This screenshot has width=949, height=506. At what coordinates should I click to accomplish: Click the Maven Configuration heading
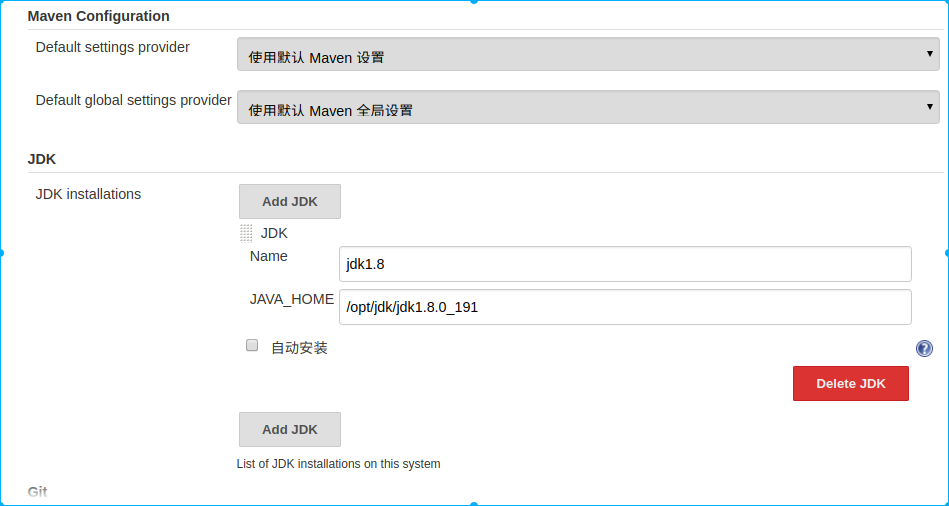click(x=99, y=16)
